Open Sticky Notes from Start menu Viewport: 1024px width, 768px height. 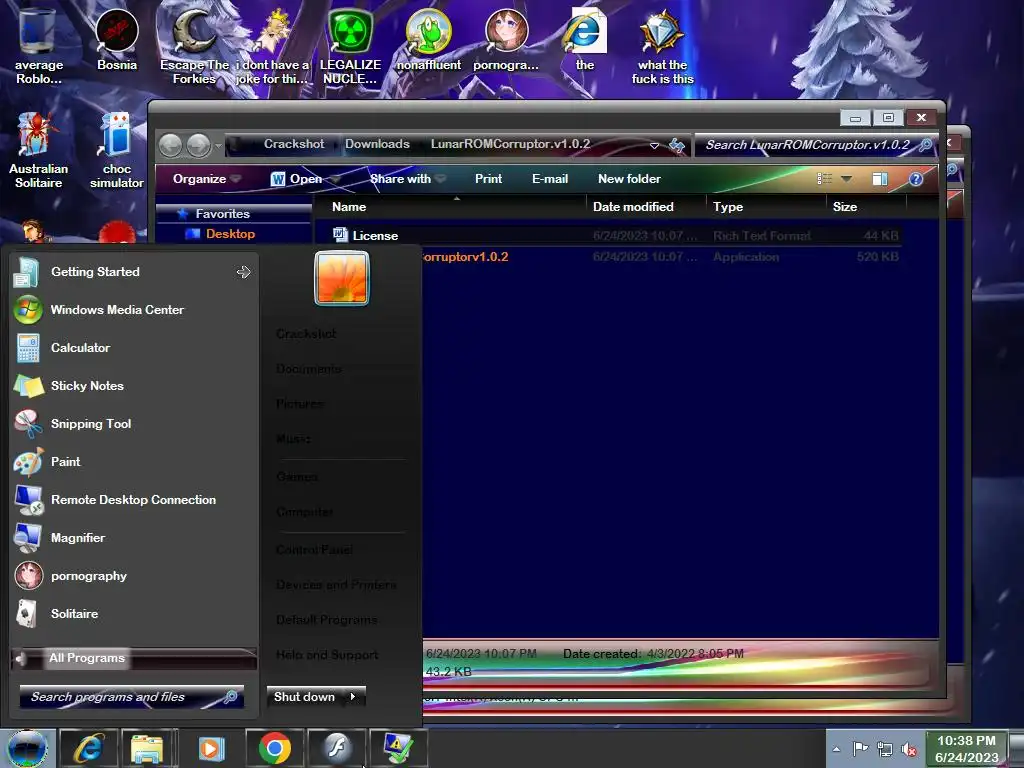point(133,386)
